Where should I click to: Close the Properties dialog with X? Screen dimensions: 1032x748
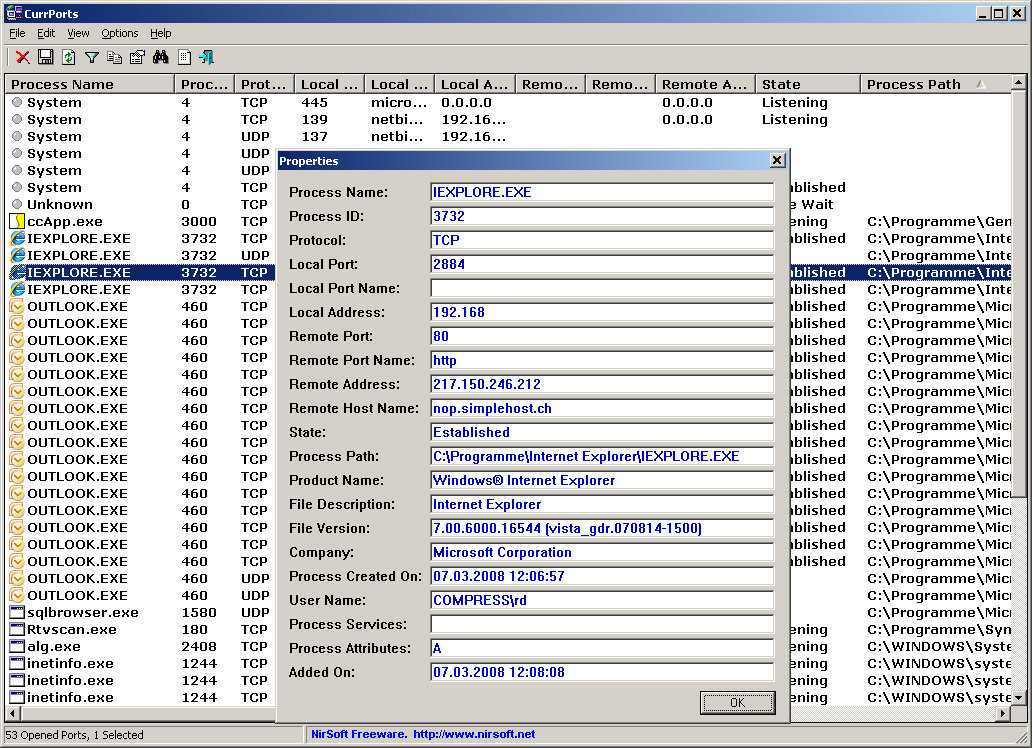777,160
